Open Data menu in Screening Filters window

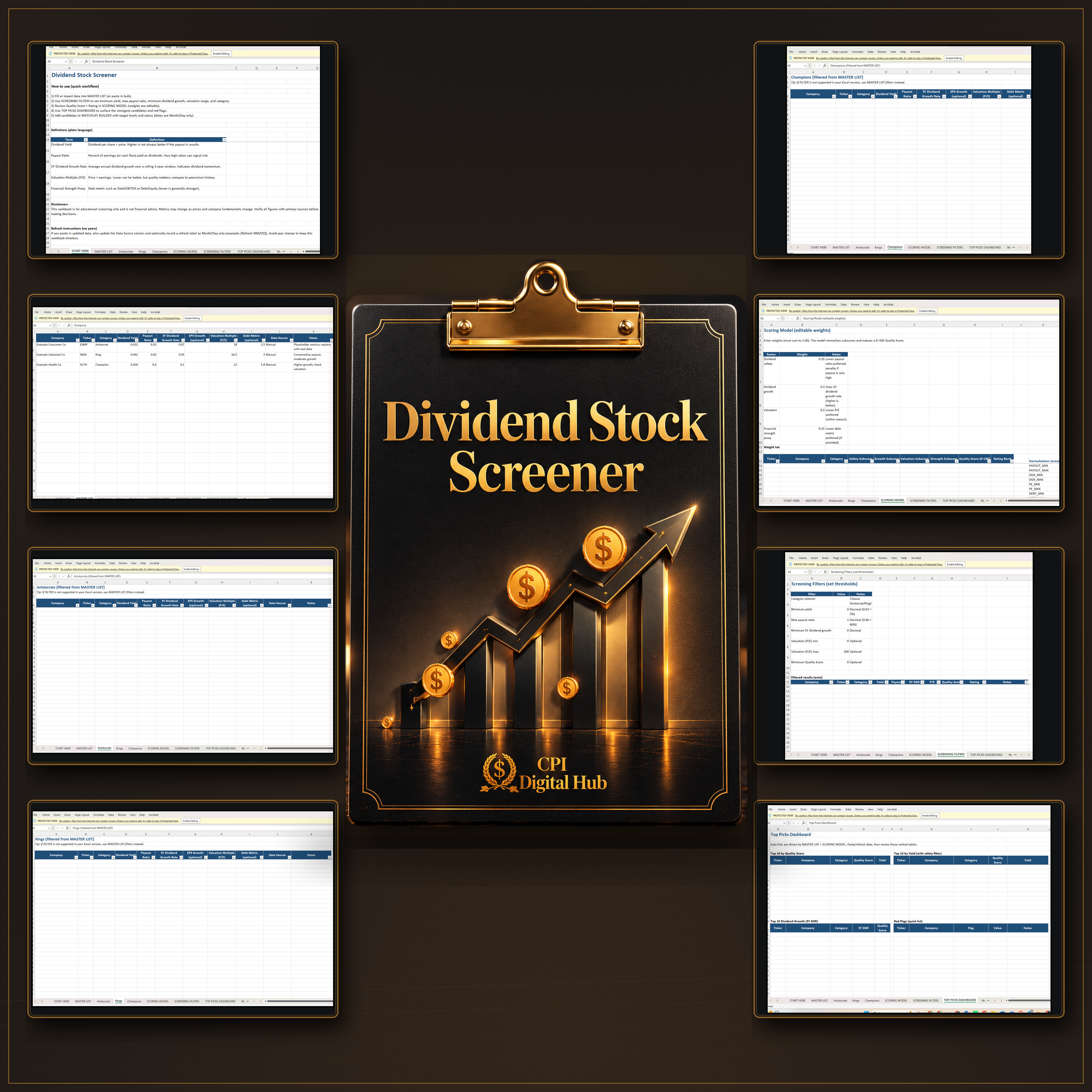click(x=871, y=558)
